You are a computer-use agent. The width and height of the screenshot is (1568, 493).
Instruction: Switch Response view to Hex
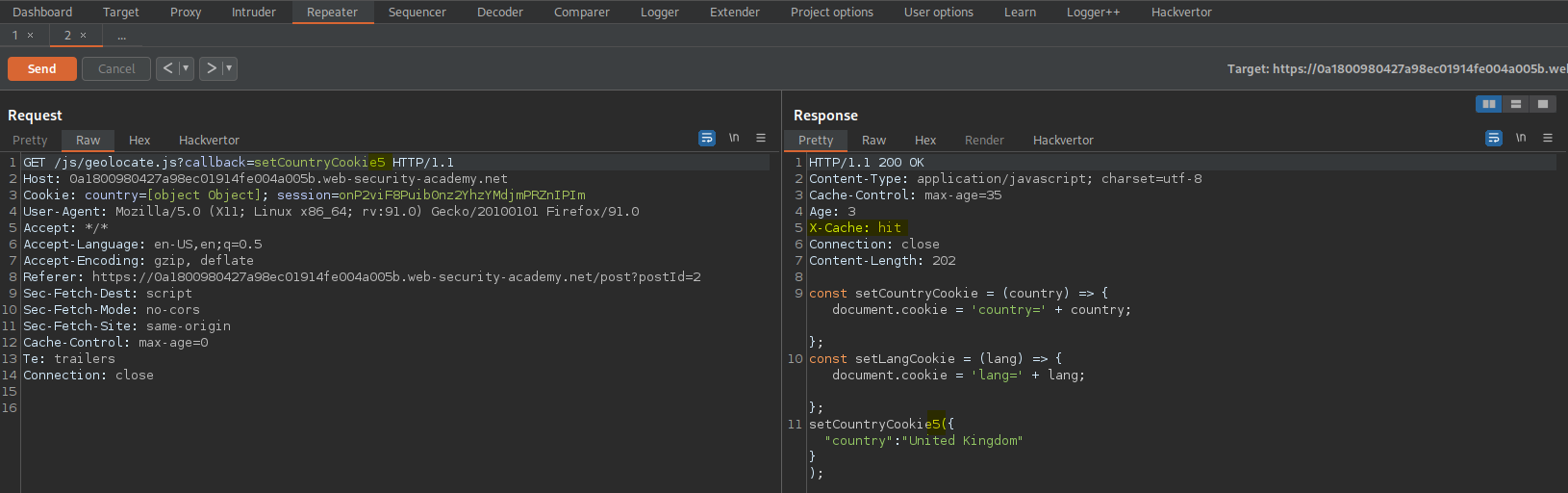[x=925, y=140]
